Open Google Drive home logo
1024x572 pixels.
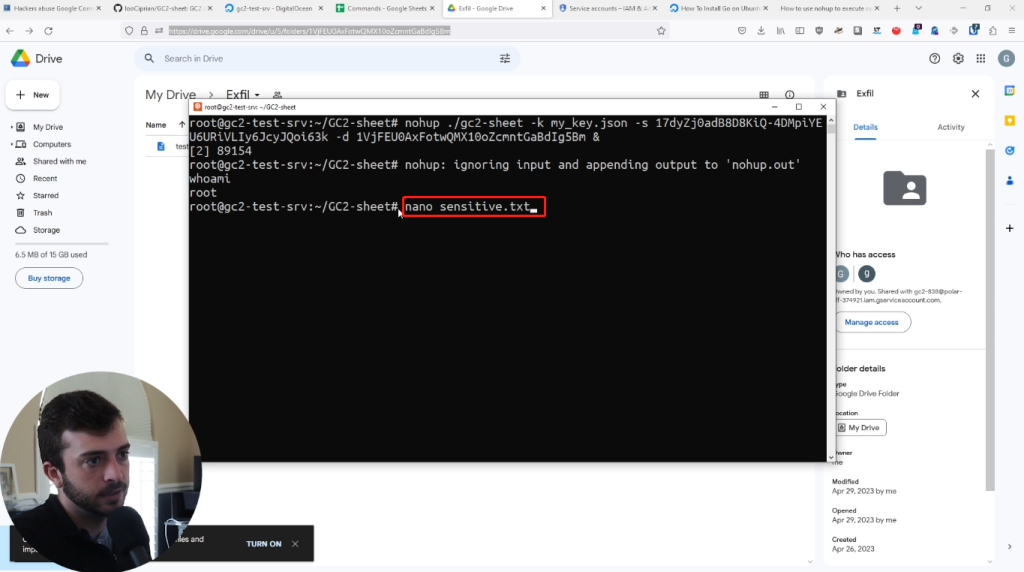pyautogui.click(x=37, y=59)
